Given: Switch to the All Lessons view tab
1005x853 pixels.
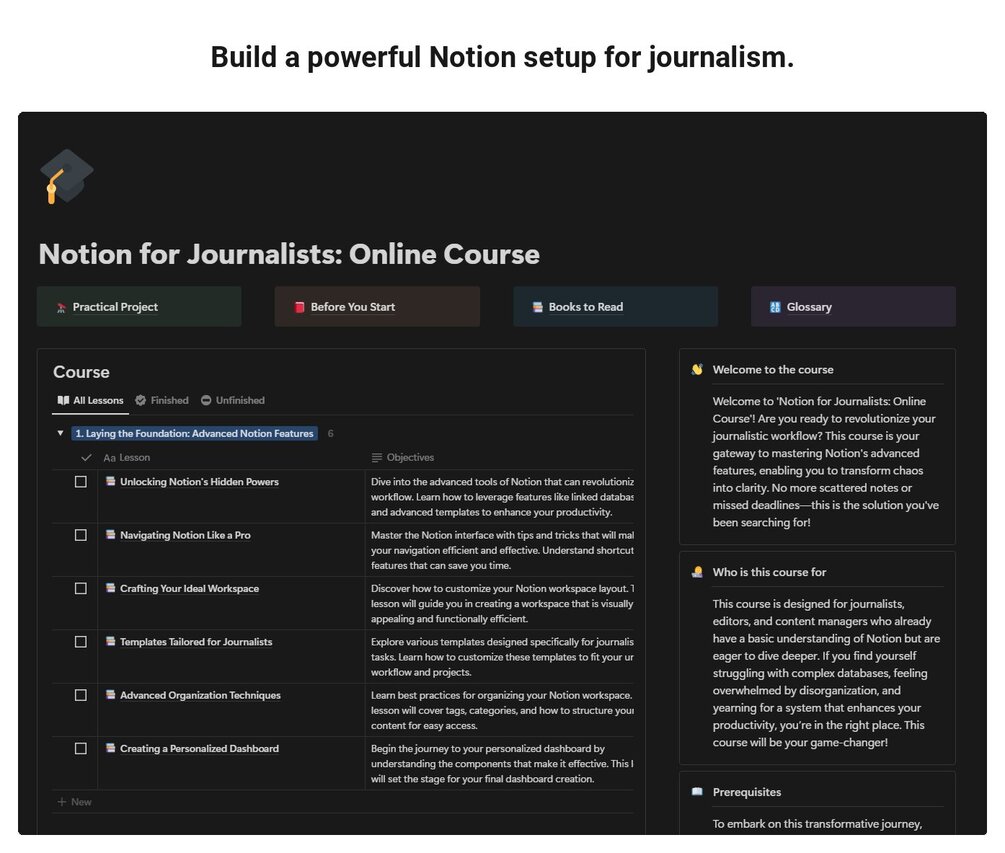Looking at the screenshot, I should (90, 401).
